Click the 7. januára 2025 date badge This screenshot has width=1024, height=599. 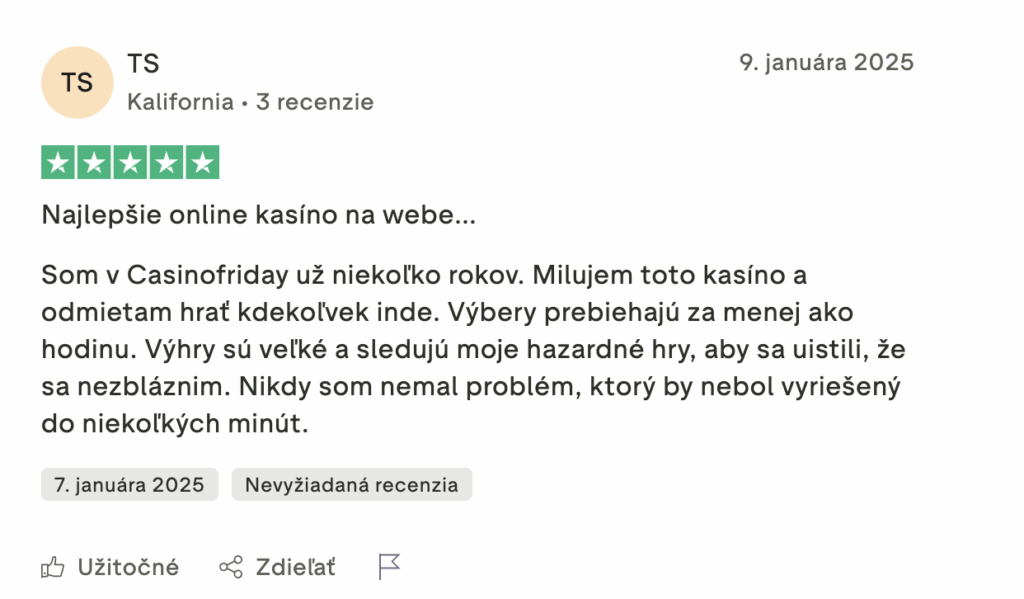click(x=129, y=485)
